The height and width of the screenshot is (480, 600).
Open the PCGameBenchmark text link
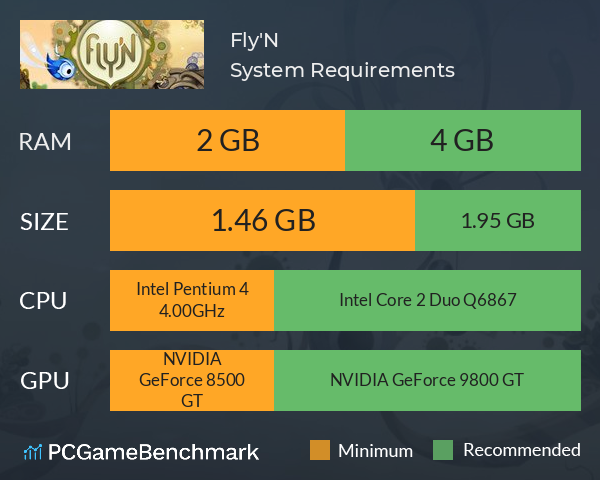(153, 452)
